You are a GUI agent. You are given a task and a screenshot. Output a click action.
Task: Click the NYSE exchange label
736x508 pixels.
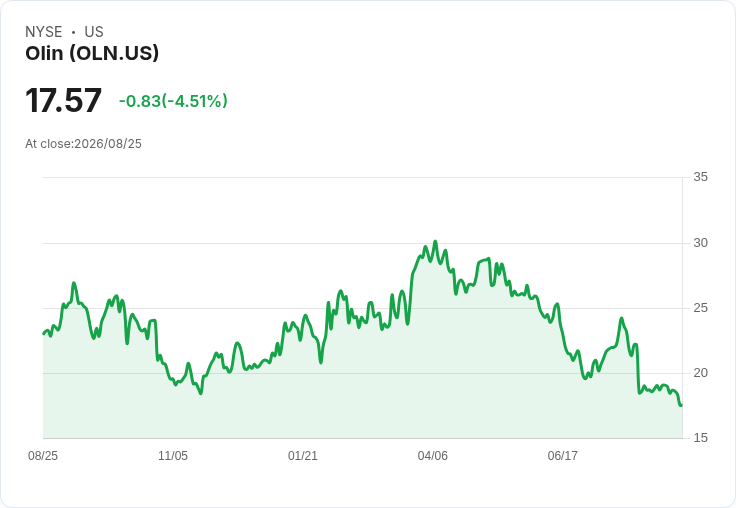click(44, 32)
